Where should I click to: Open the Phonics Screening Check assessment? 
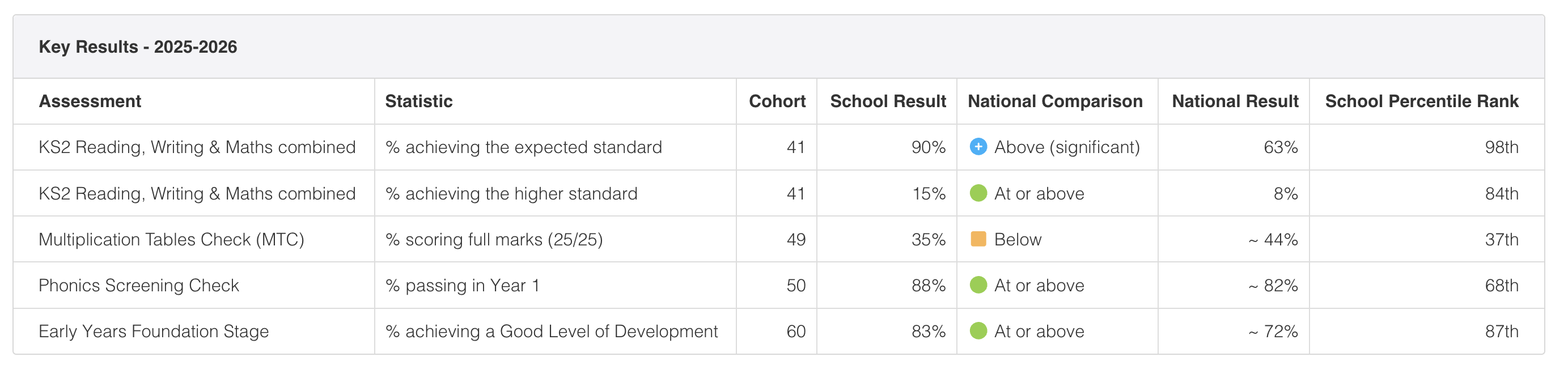coord(139,285)
